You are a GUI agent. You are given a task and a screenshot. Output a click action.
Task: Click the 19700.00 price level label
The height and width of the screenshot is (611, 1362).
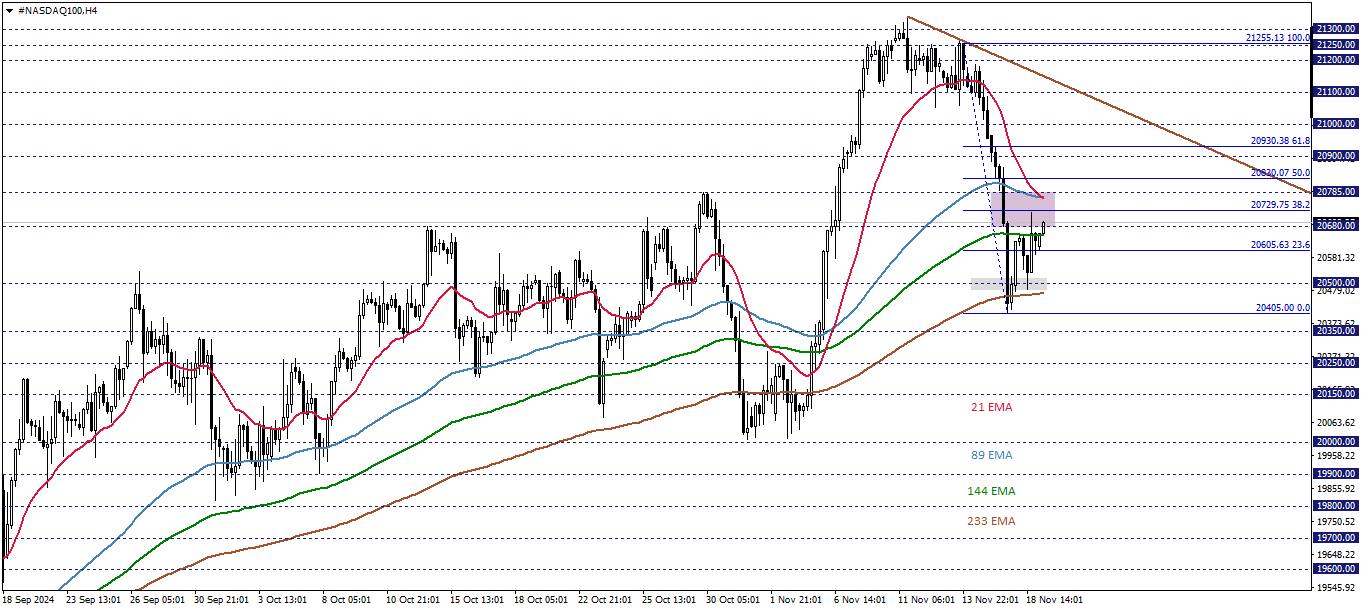[1336, 537]
